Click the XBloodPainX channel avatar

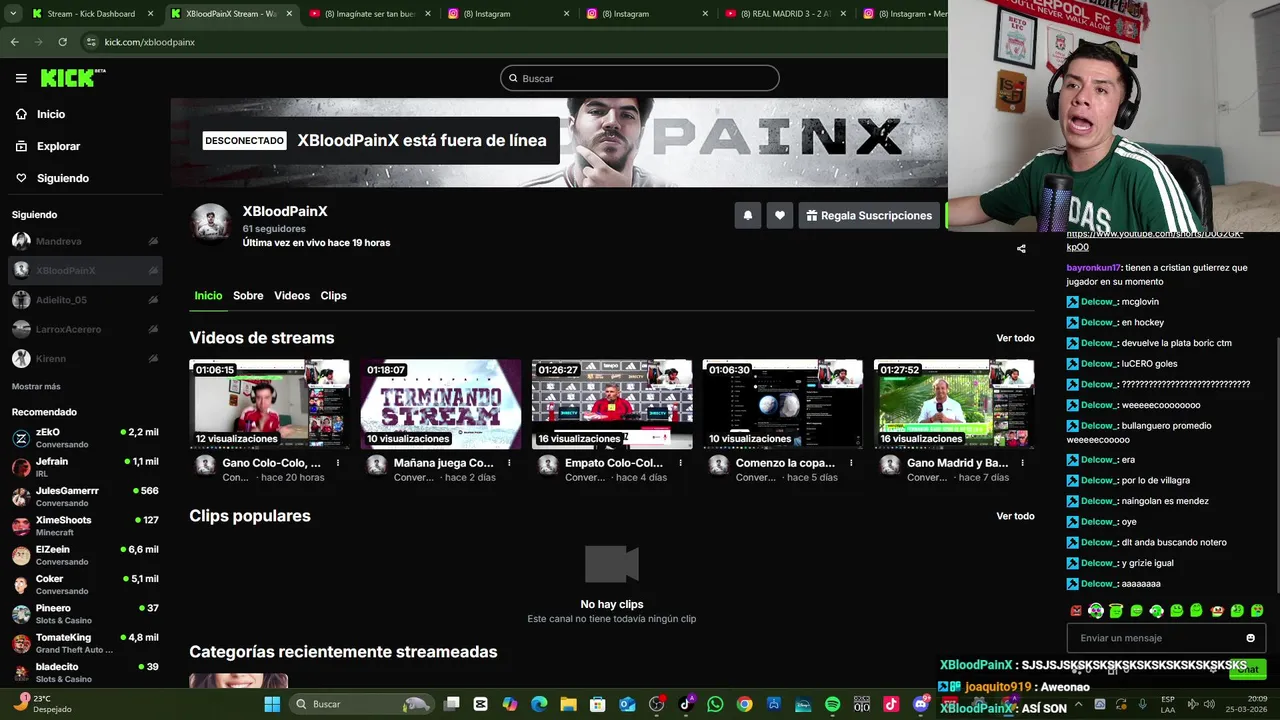(x=211, y=224)
